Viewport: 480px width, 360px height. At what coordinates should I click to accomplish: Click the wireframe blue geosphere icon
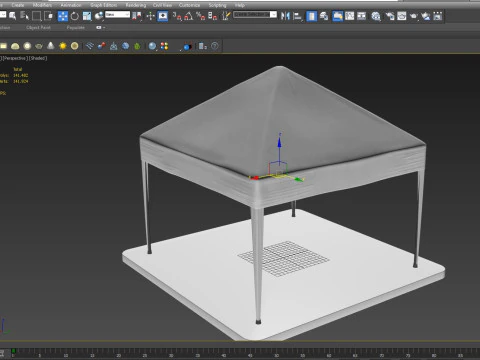125,46
